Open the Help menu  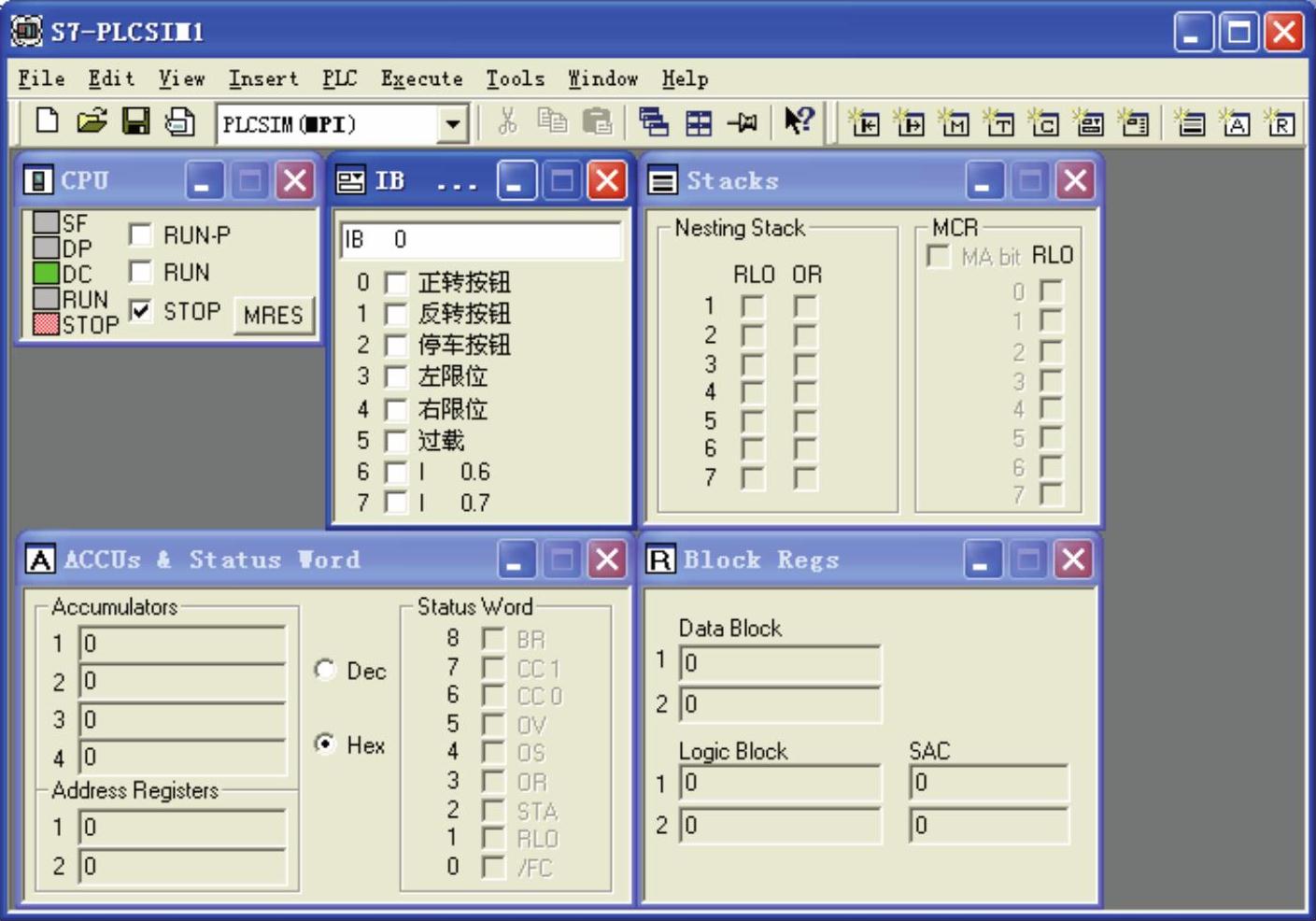(685, 78)
